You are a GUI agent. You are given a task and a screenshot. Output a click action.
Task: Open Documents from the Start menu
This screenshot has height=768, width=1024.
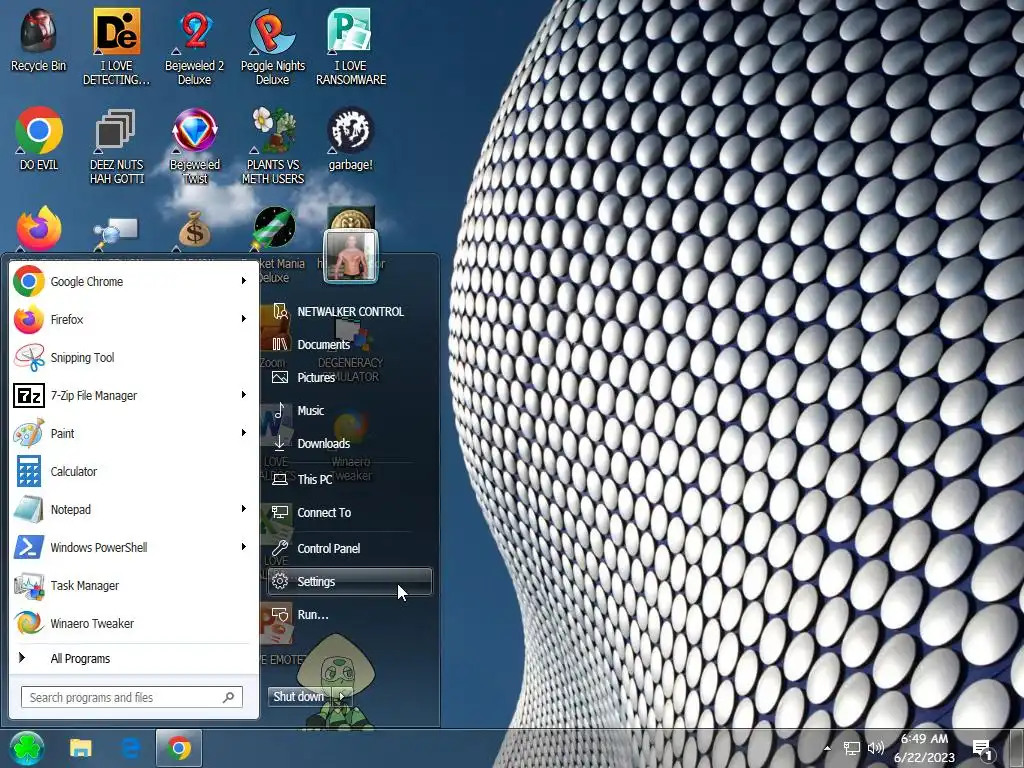[x=349, y=344]
